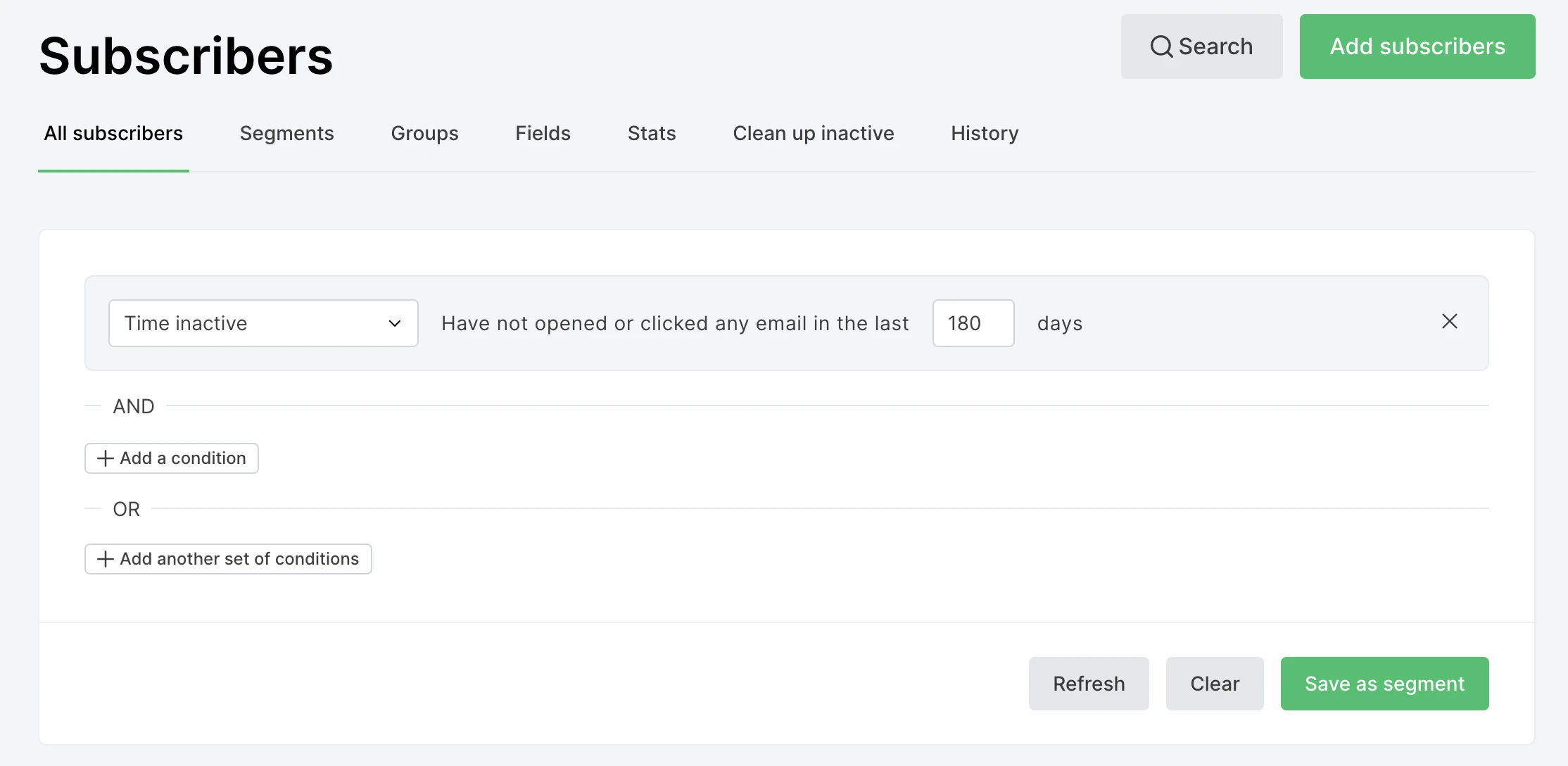Click the Clear button
This screenshot has width=1568, height=766.
1214,684
